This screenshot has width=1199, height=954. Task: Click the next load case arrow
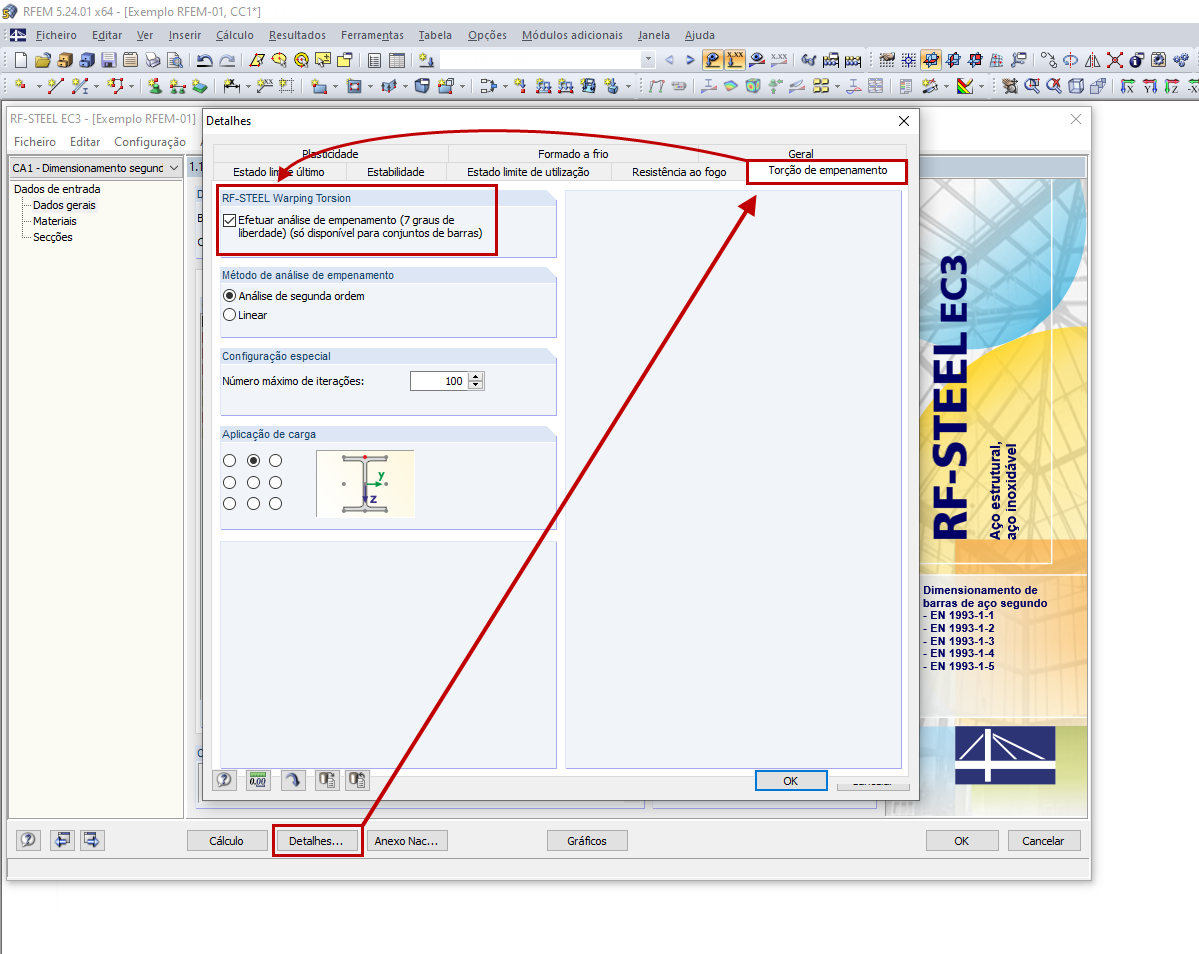coord(690,60)
